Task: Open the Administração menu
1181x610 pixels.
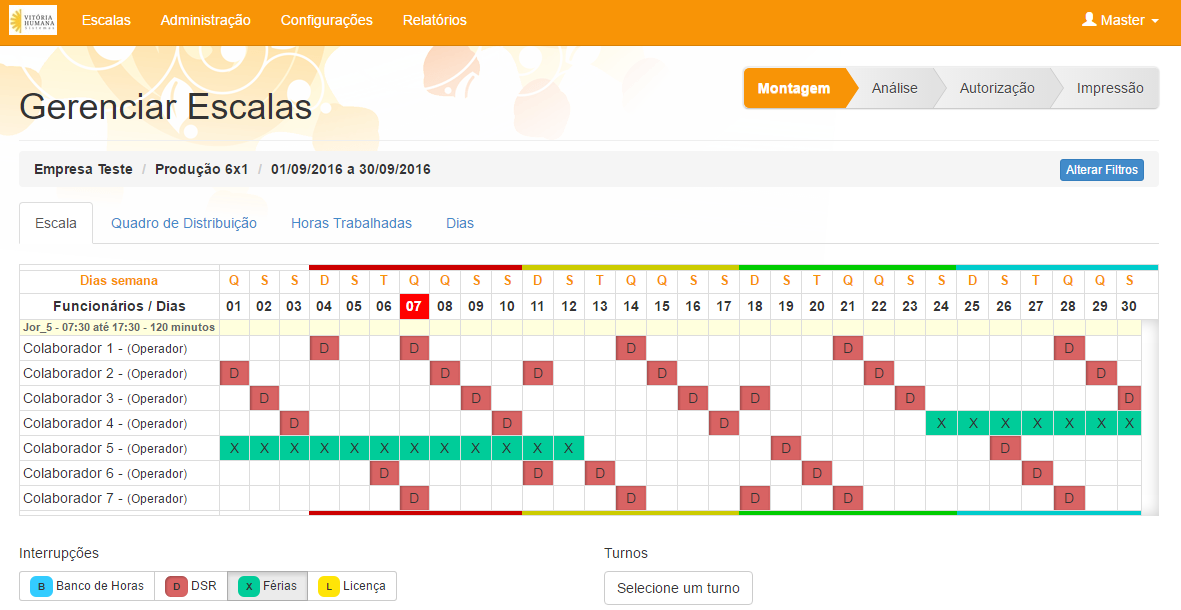Action: 205,20
